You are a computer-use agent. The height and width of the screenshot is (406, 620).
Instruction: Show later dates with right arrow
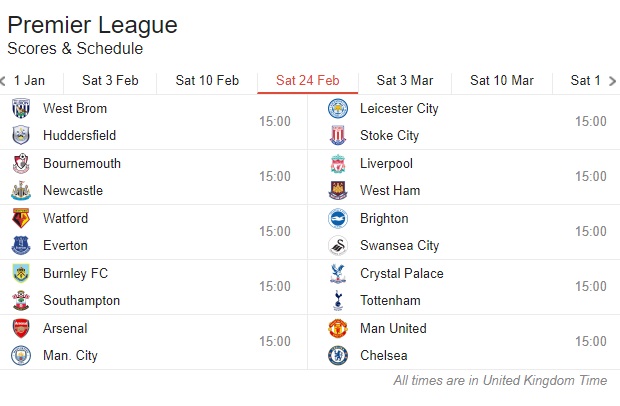(612, 81)
